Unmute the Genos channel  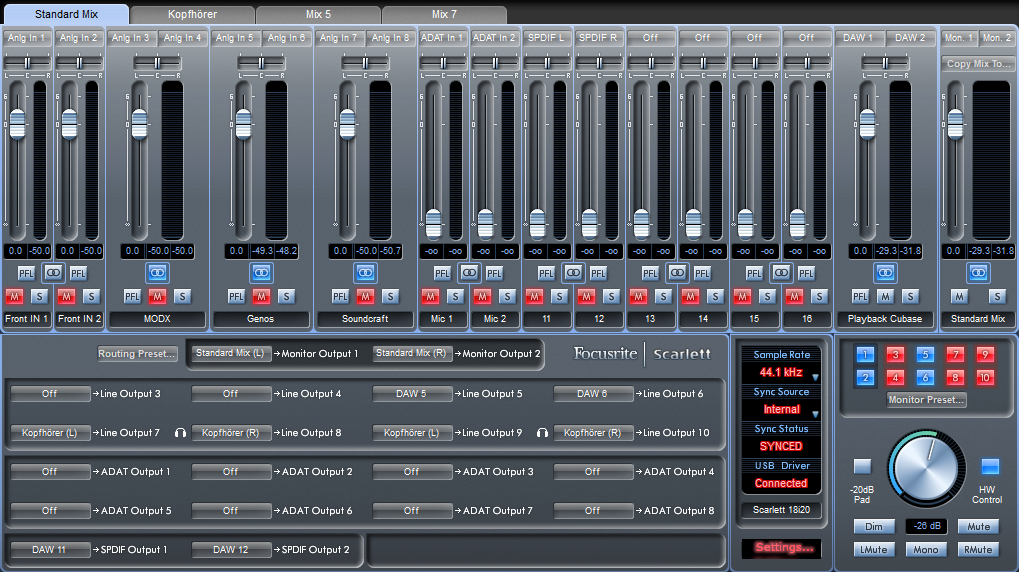tap(261, 296)
